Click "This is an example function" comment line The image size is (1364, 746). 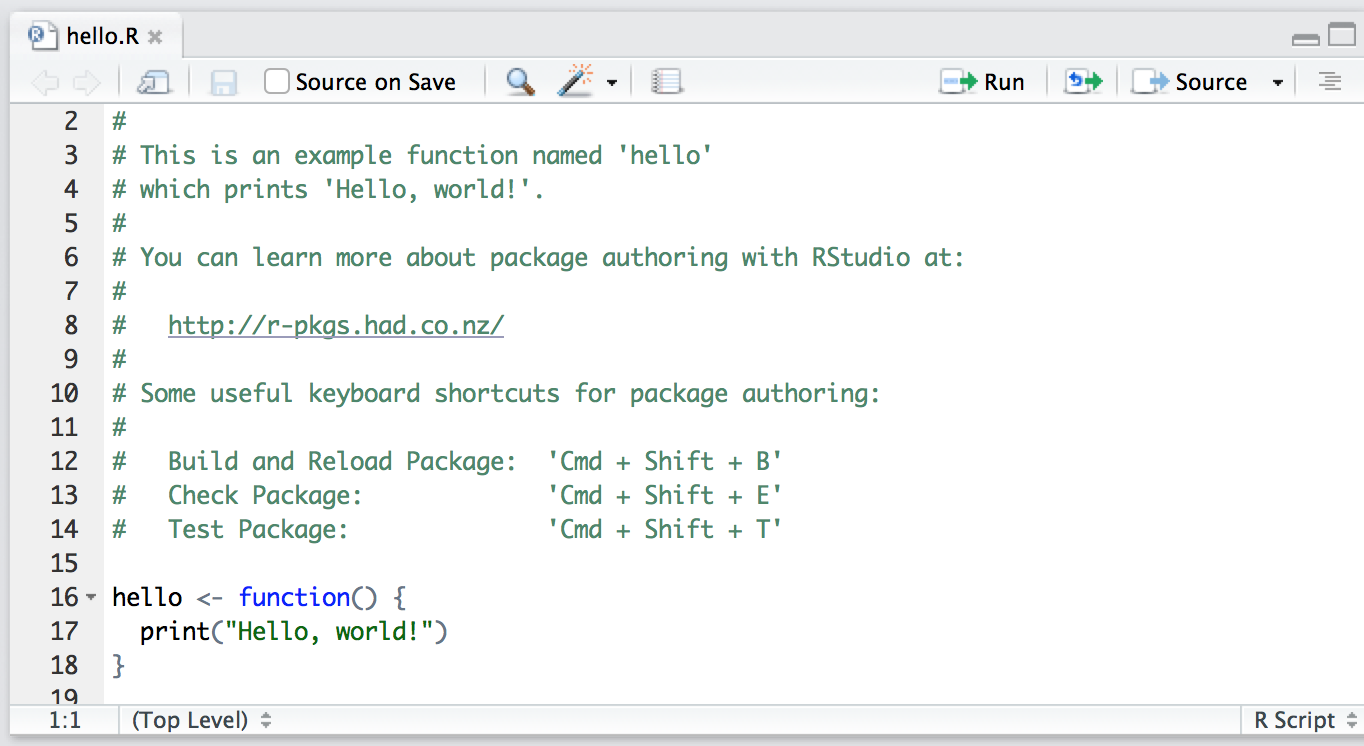coord(412,155)
